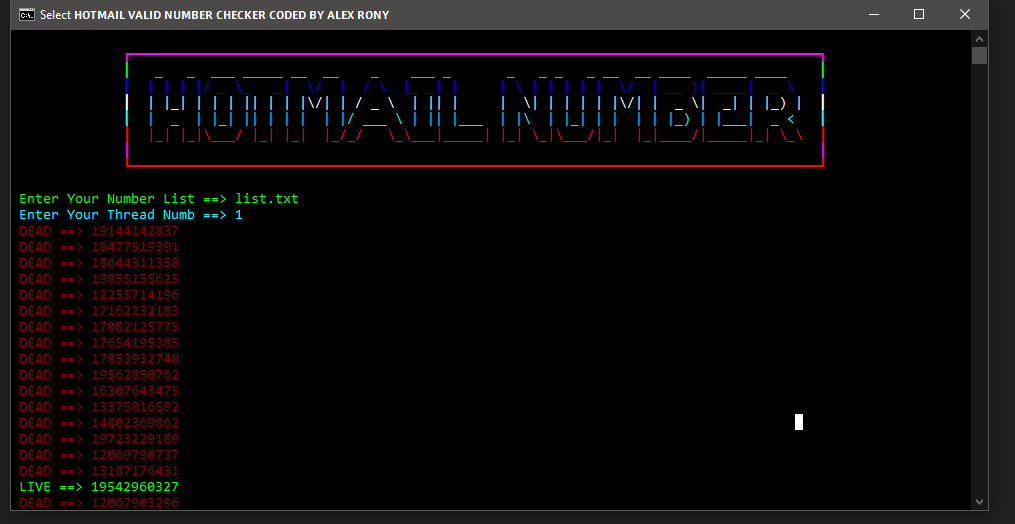Viewport: 1015px width, 524px height.
Task: Click the 'Enter Your Number List' line
Action: (159, 199)
